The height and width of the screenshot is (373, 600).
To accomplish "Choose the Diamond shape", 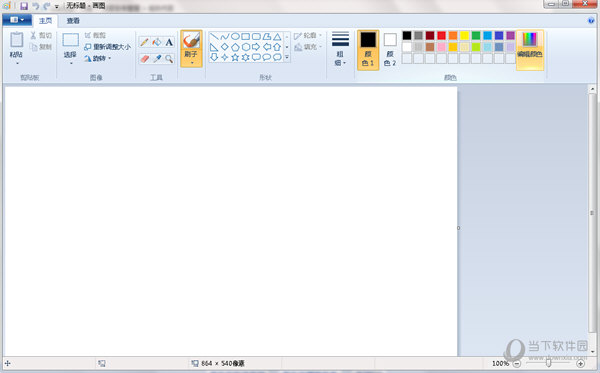I will point(225,47).
